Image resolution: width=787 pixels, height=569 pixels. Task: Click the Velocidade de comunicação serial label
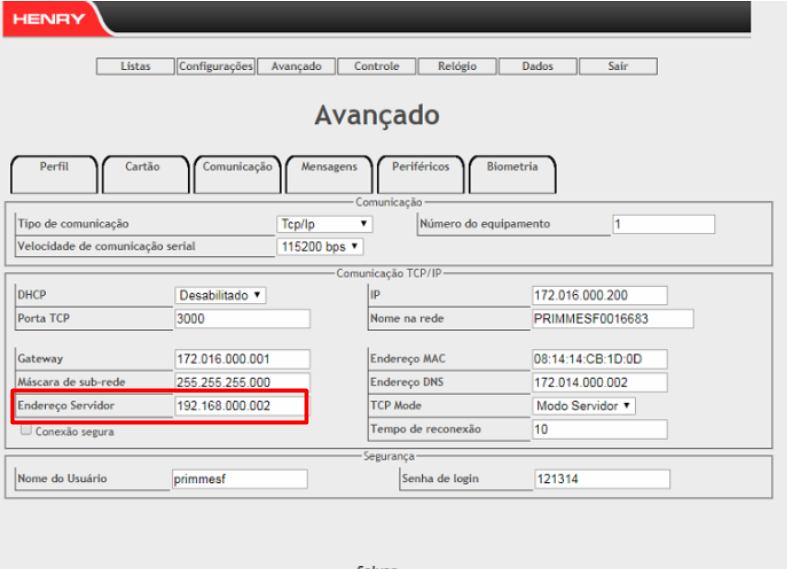(106, 246)
